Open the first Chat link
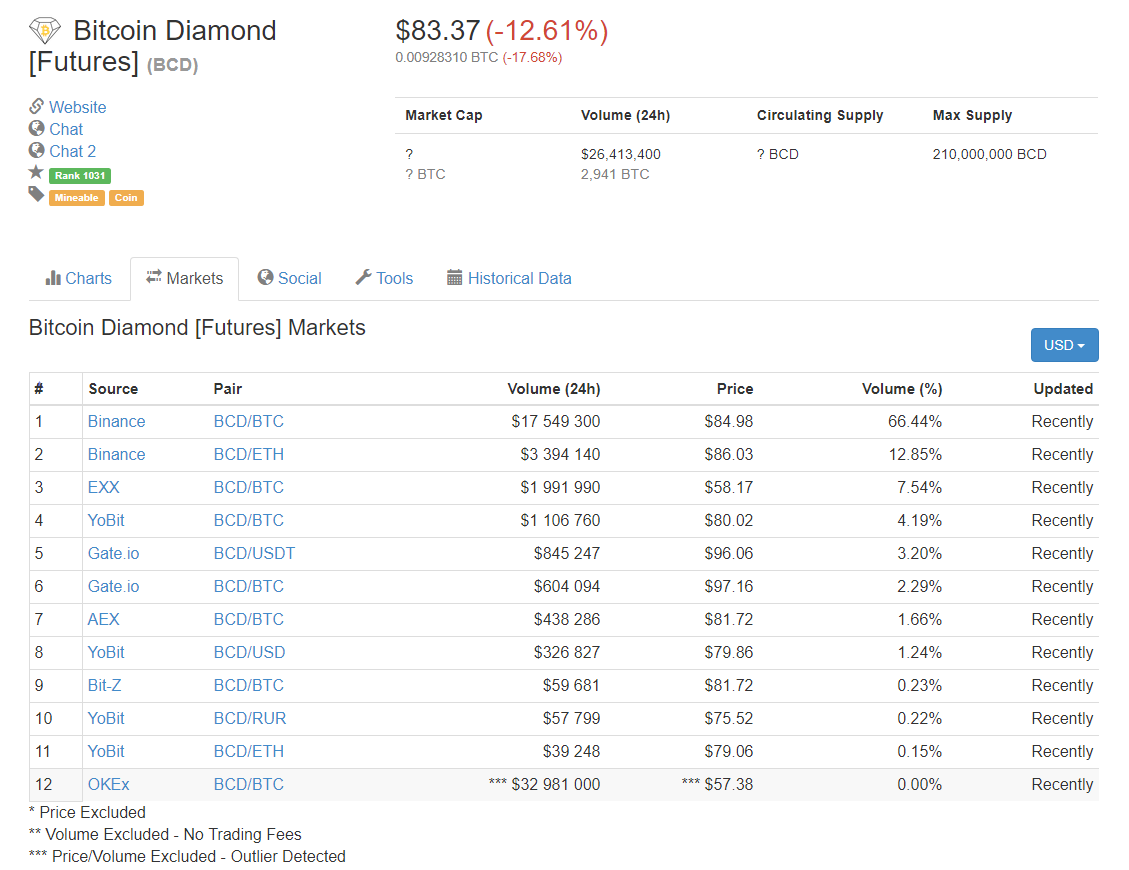Viewport: 1129px width, 870px height. pyautogui.click(x=66, y=129)
